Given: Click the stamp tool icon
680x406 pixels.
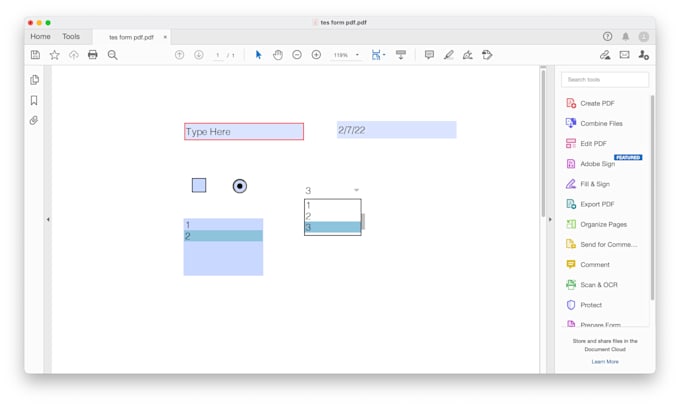Looking at the screenshot, I should [487, 55].
